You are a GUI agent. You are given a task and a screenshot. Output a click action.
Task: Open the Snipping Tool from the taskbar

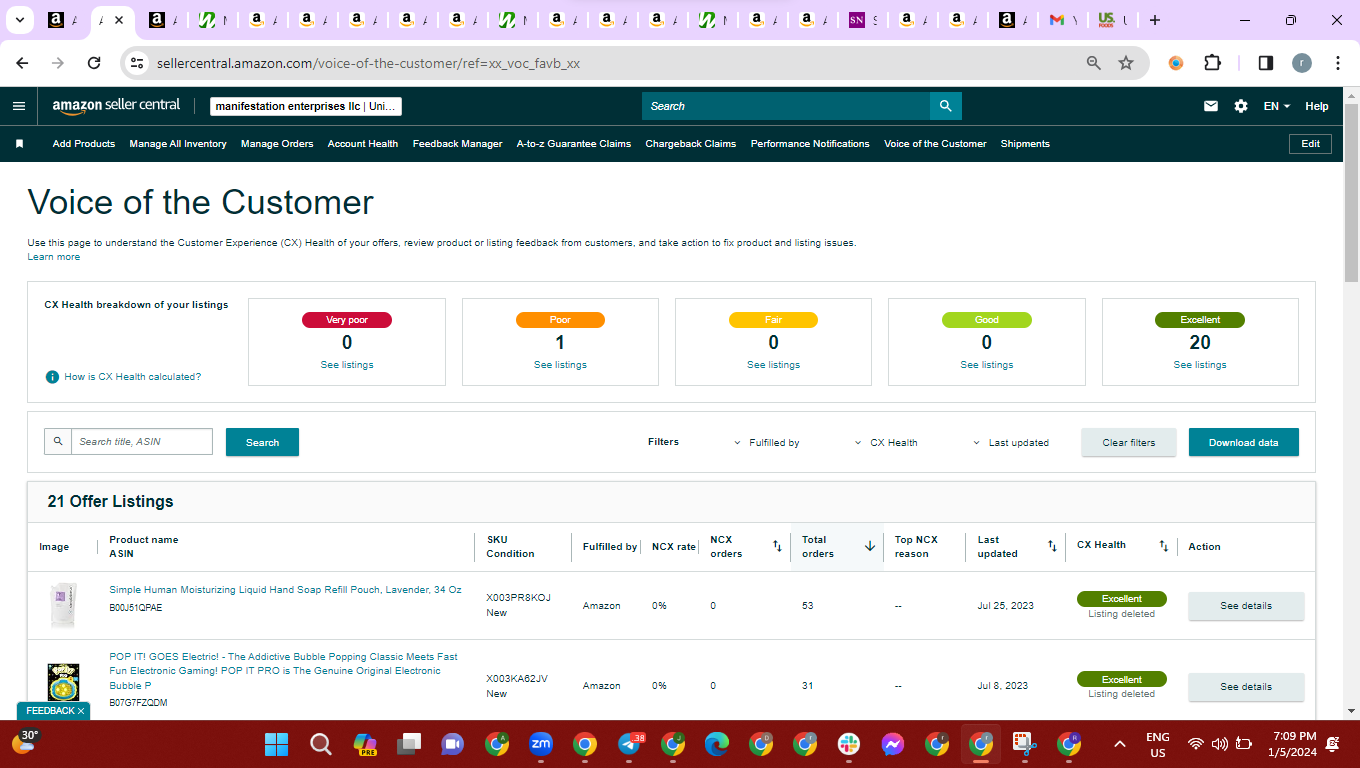[x=1023, y=744]
